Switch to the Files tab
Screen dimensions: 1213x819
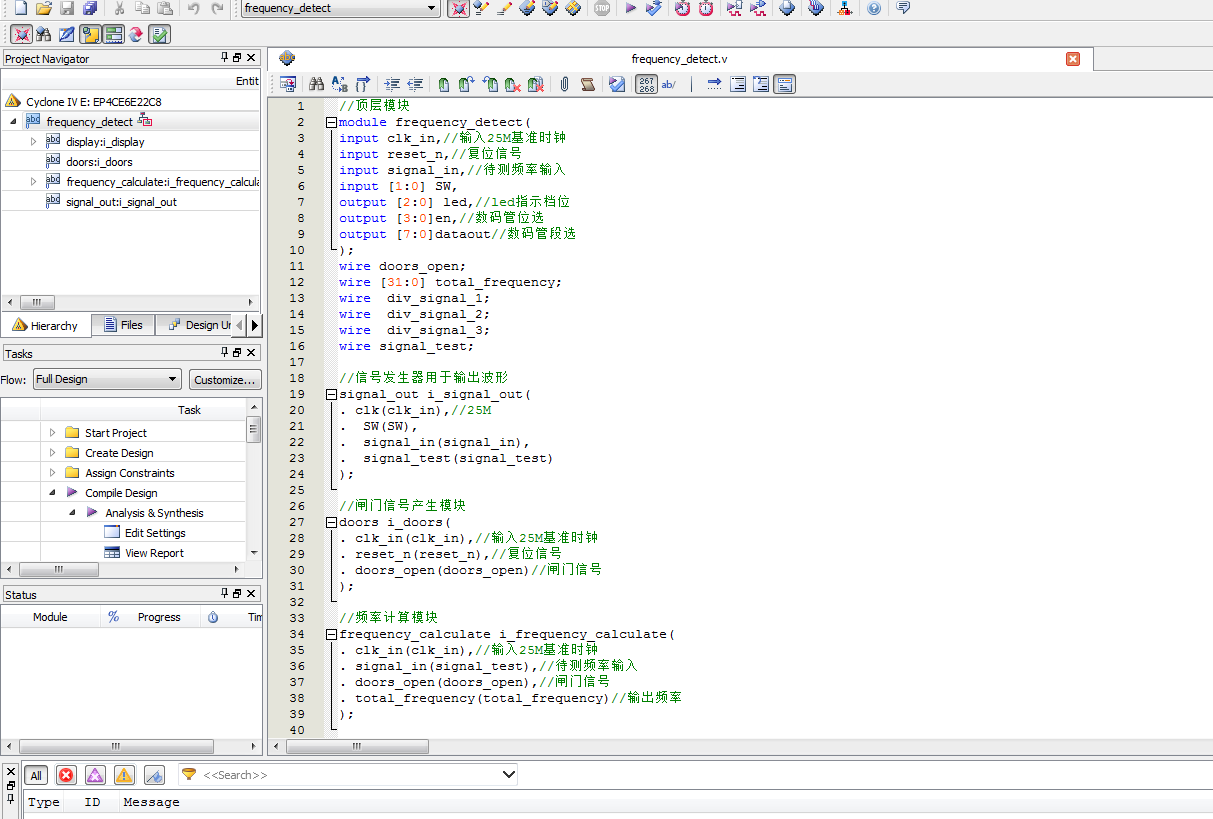122,325
